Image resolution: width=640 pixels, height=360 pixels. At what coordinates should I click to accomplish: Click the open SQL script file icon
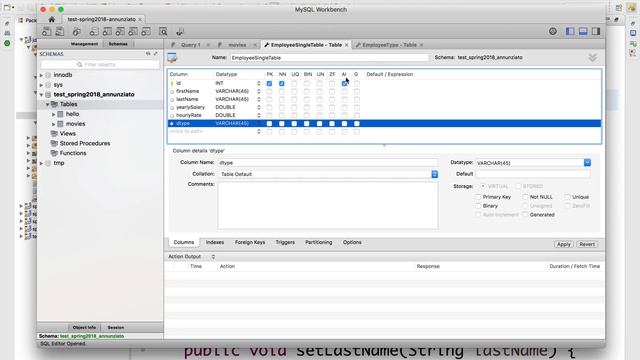pos(60,31)
